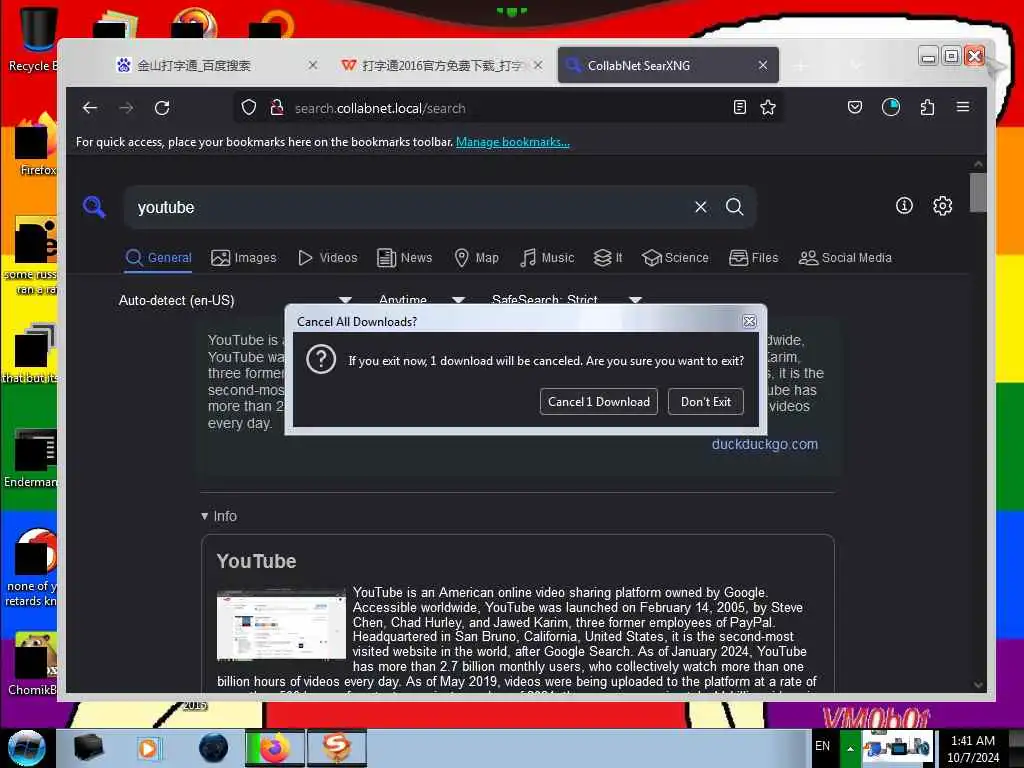Viewport: 1024px width, 768px height.
Task: Click the YouTube screenshot thumbnail
Action: click(x=281, y=625)
